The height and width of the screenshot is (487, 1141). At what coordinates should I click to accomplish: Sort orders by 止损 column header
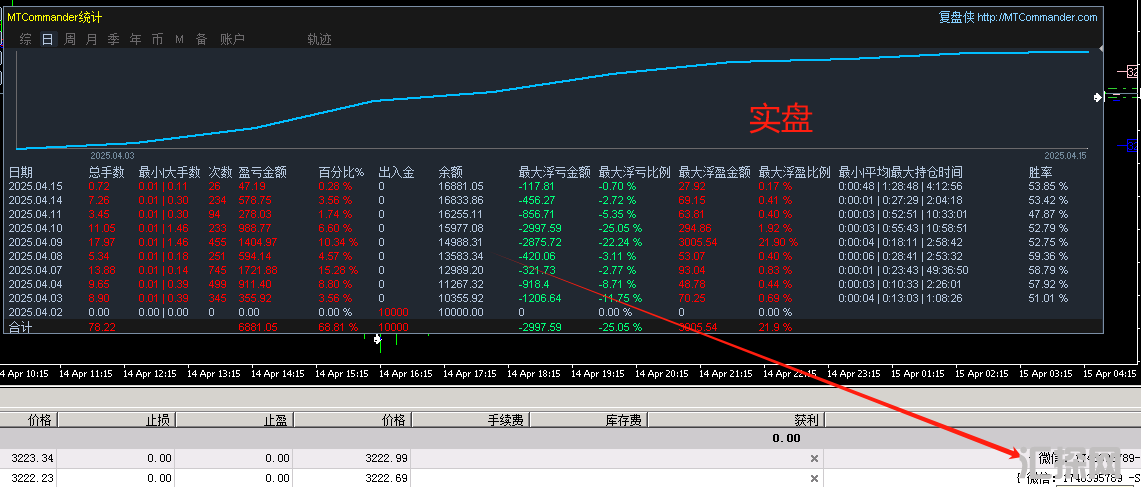[156, 420]
